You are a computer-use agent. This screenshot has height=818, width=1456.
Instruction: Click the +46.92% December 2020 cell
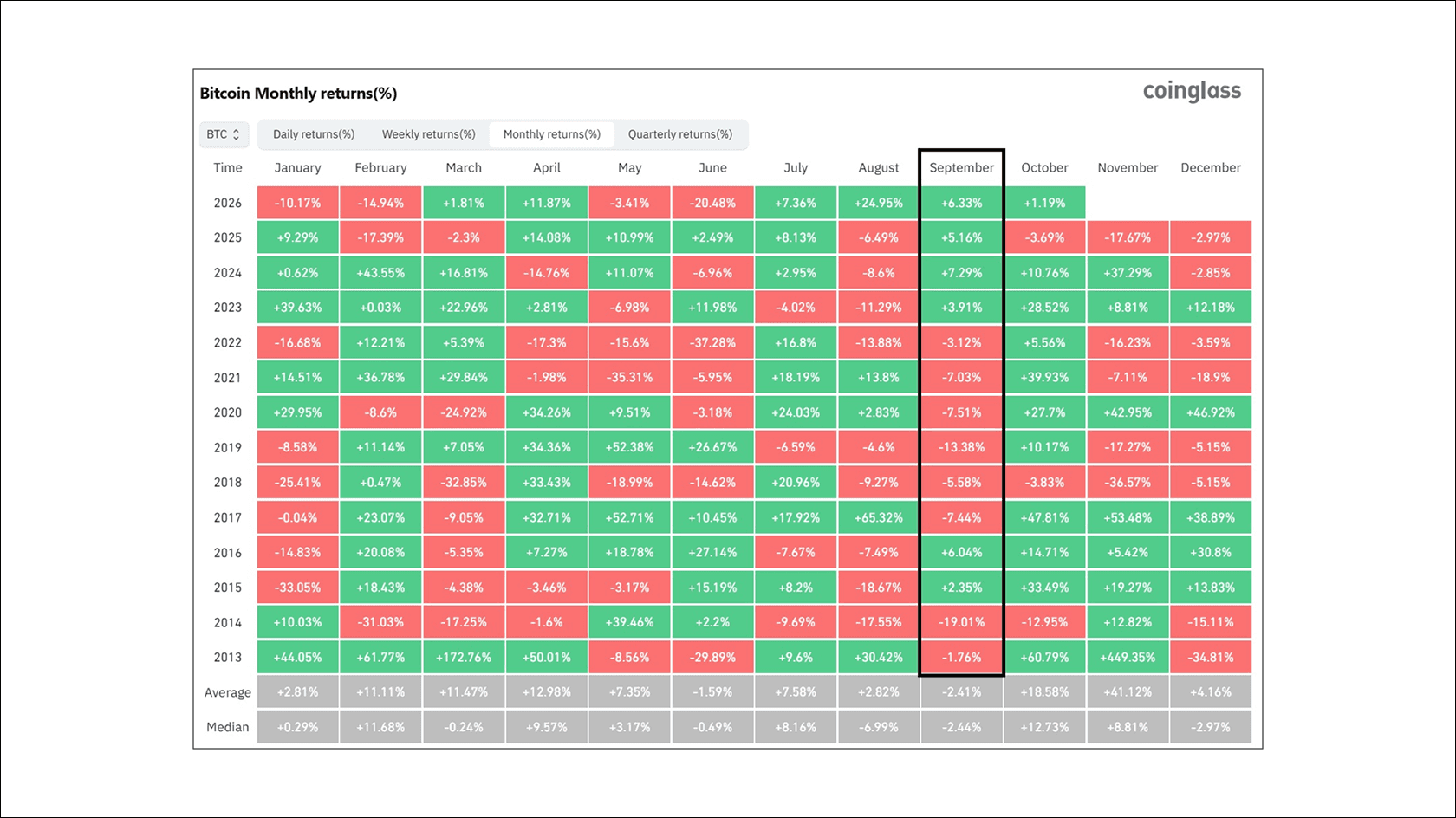(x=1211, y=412)
